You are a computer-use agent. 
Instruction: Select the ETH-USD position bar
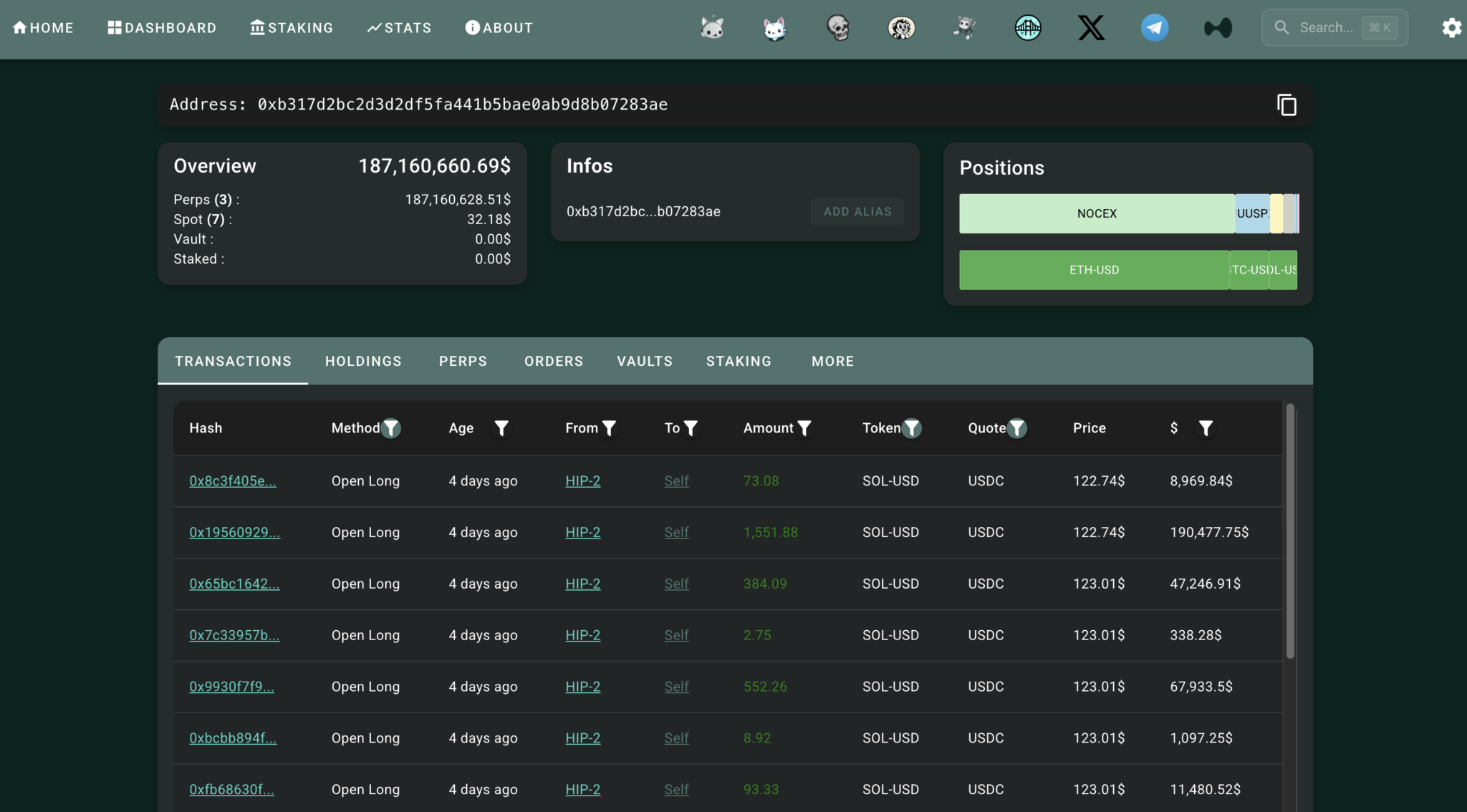1094,270
